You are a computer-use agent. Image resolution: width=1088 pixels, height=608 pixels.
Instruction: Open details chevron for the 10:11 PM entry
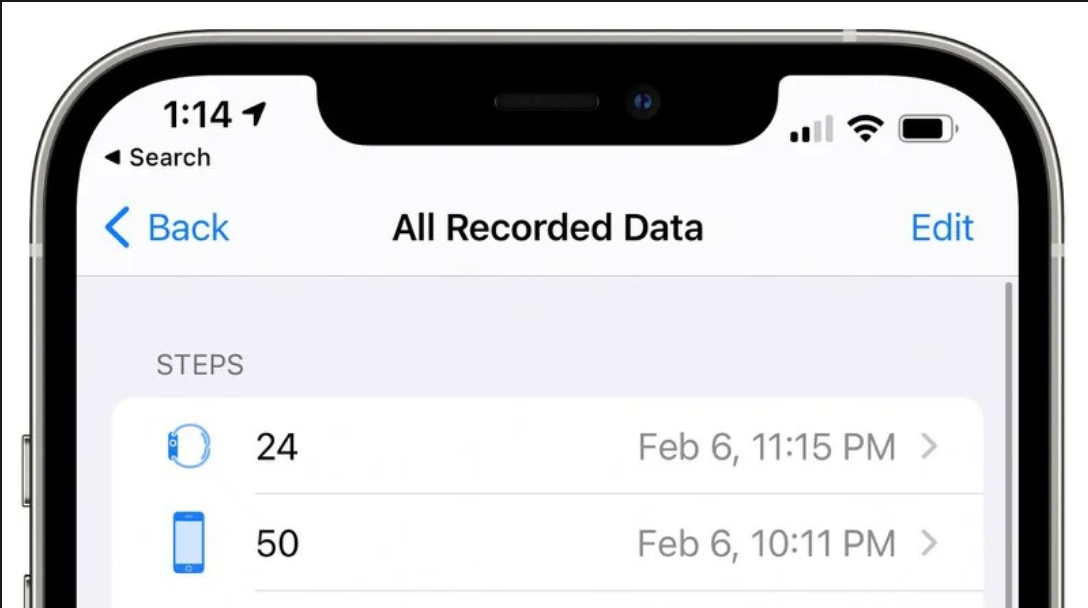[x=929, y=543]
